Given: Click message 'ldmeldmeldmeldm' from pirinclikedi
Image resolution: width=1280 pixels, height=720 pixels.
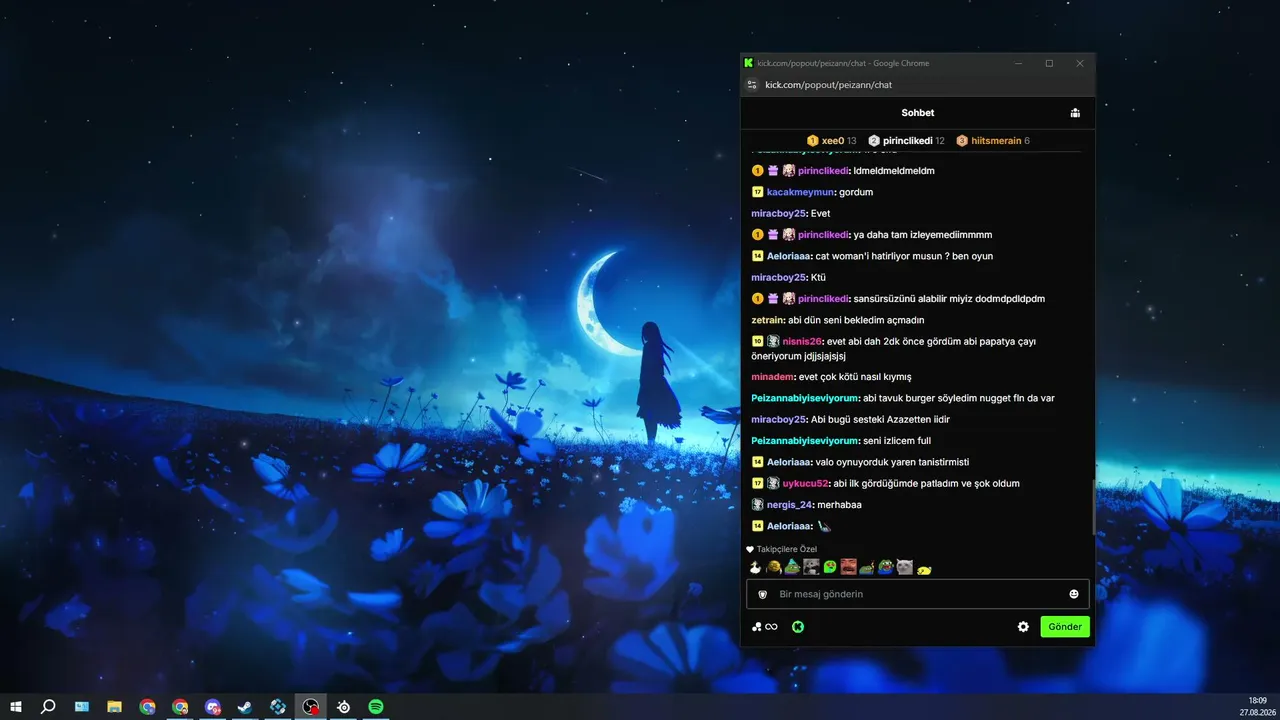Looking at the screenshot, I should (x=894, y=171).
